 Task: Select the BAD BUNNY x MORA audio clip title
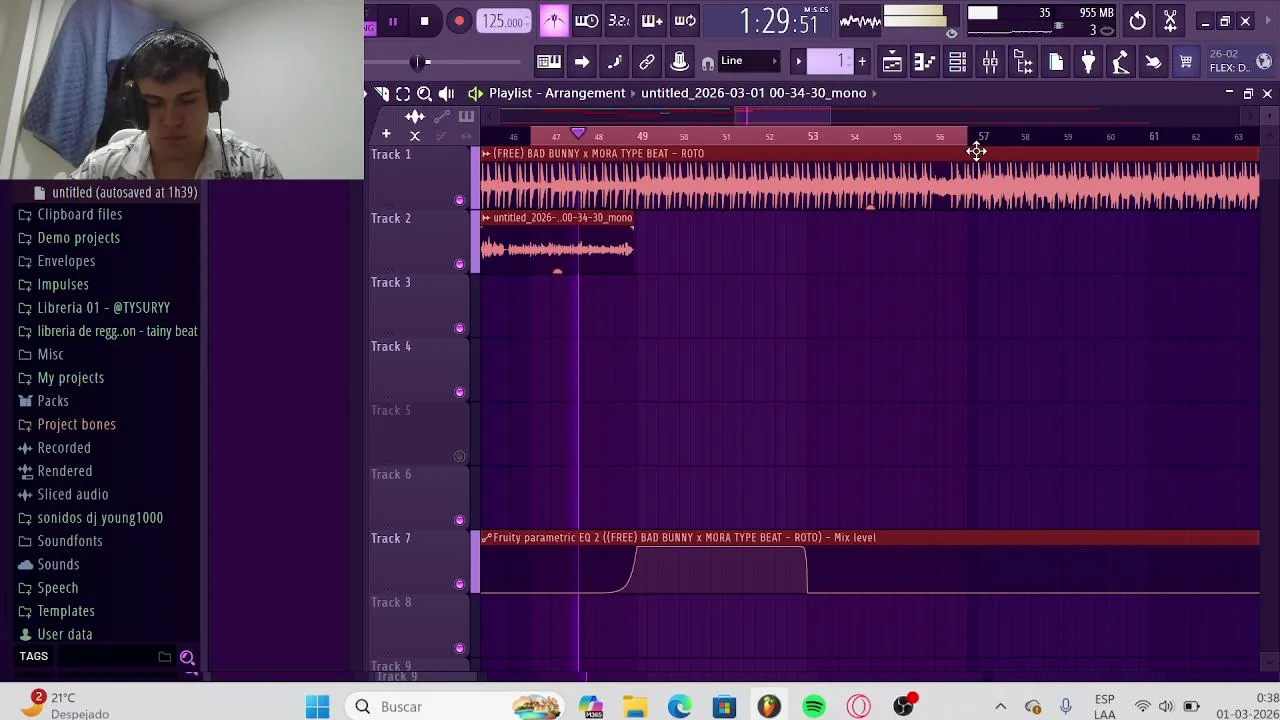click(x=598, y=154)
